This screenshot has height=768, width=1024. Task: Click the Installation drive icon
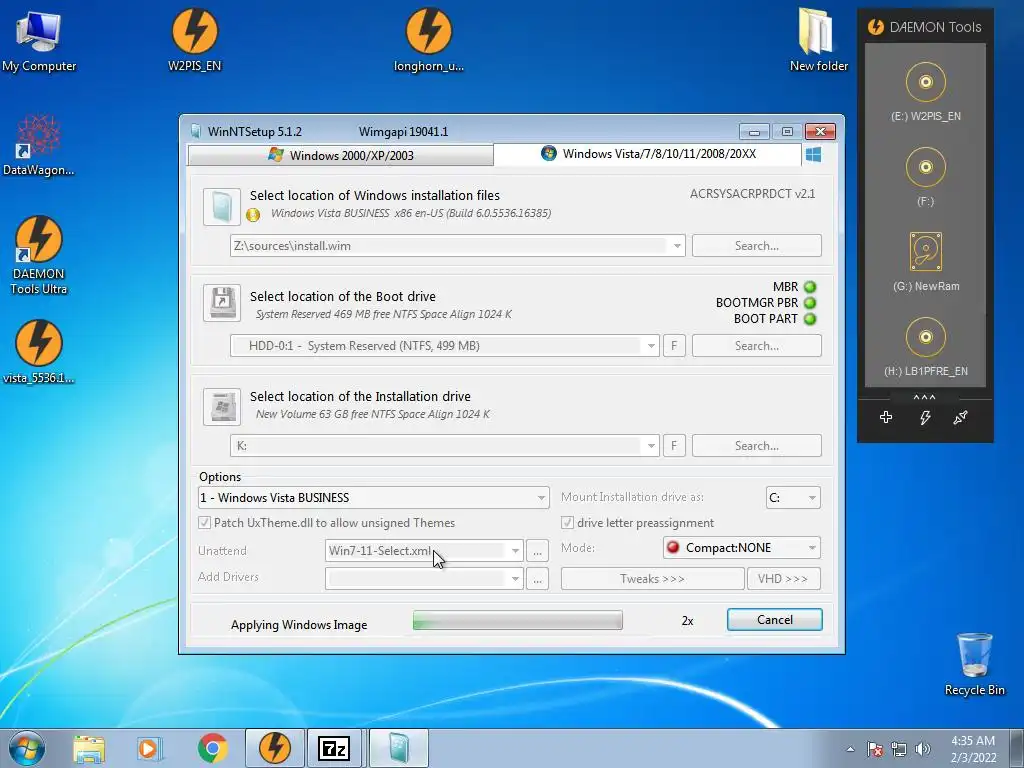point(221,406)
